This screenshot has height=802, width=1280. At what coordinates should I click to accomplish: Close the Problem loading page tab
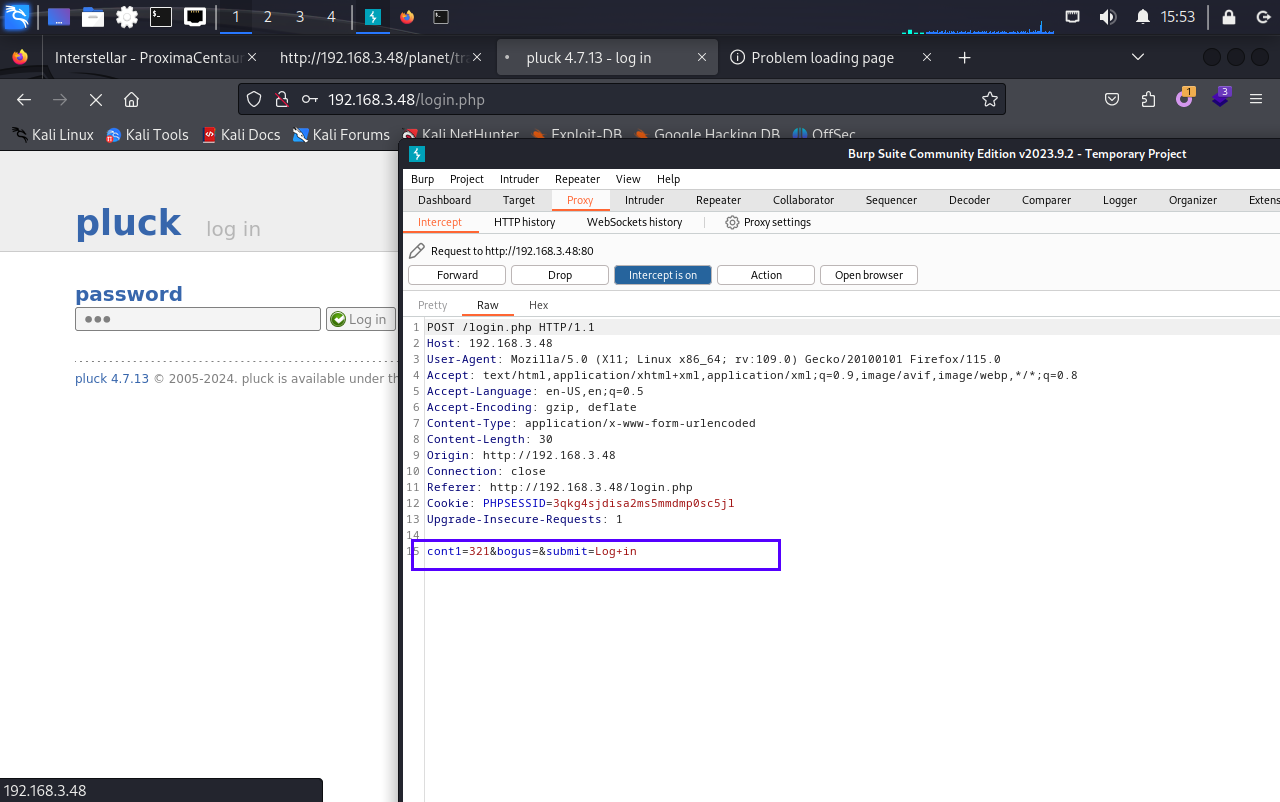click(925, 57)
